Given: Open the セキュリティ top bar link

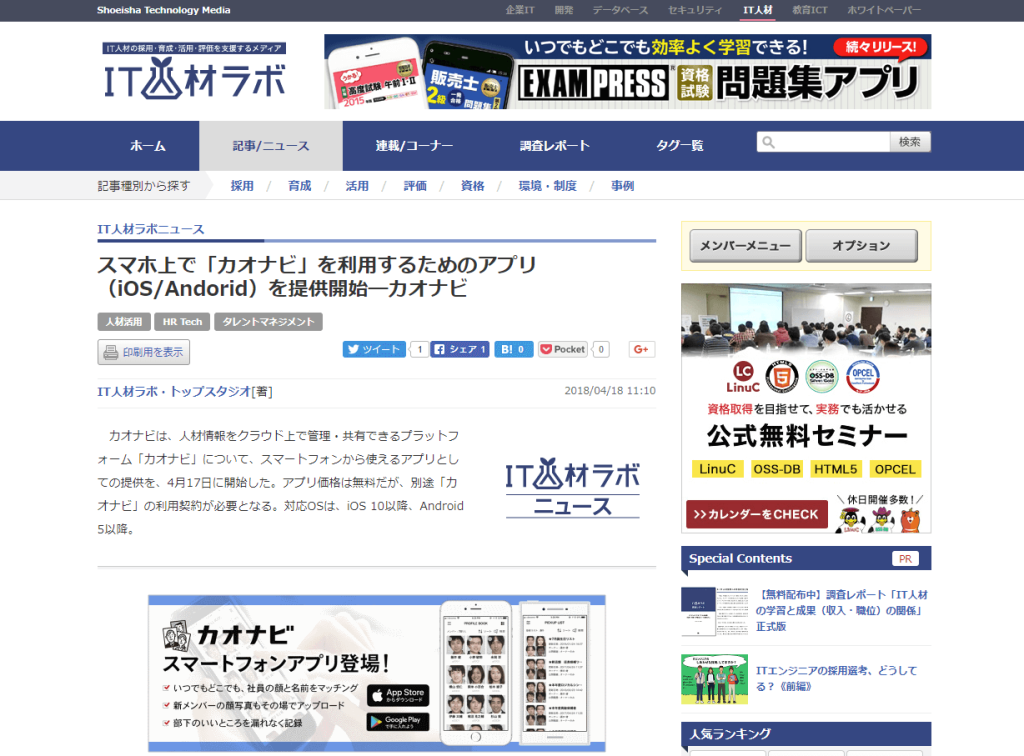Looking at the screenshot, I should tap(695, 10).
